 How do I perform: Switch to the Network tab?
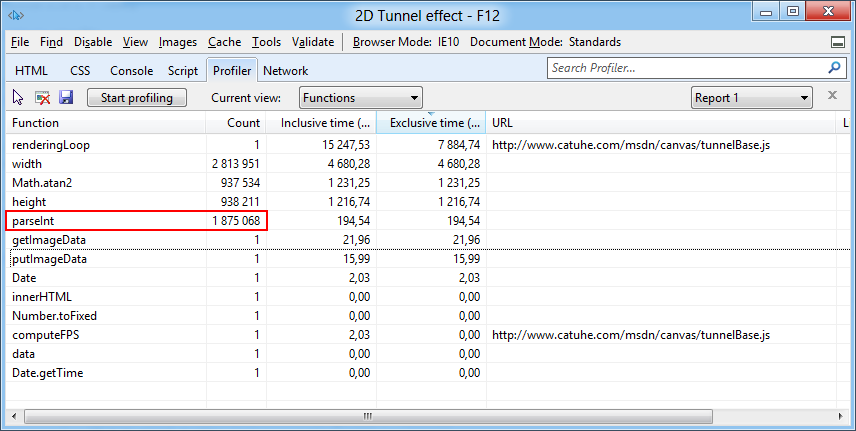tap(286, 71)
